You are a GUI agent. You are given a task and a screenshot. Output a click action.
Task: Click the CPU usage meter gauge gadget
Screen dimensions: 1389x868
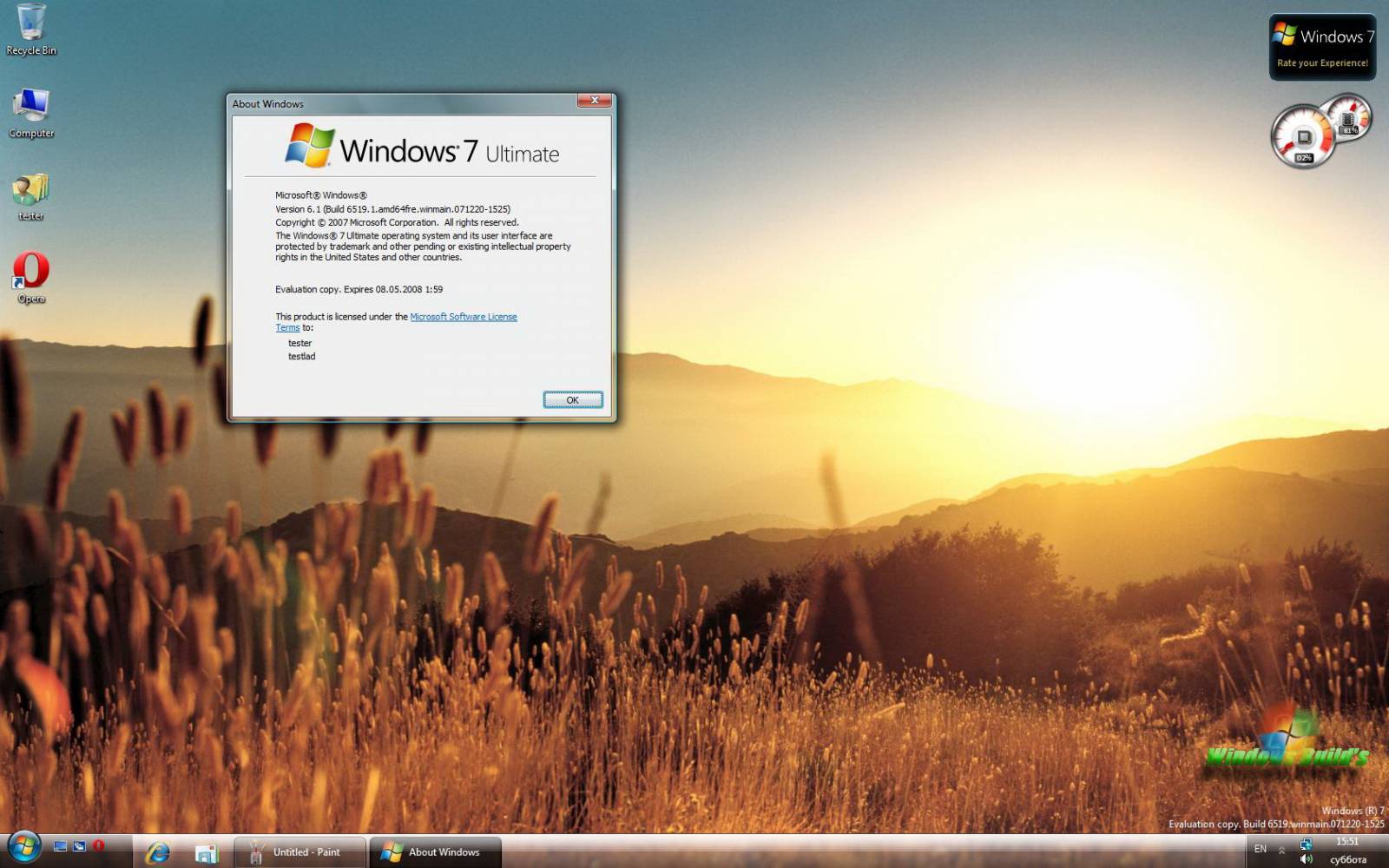(1302, 136)
